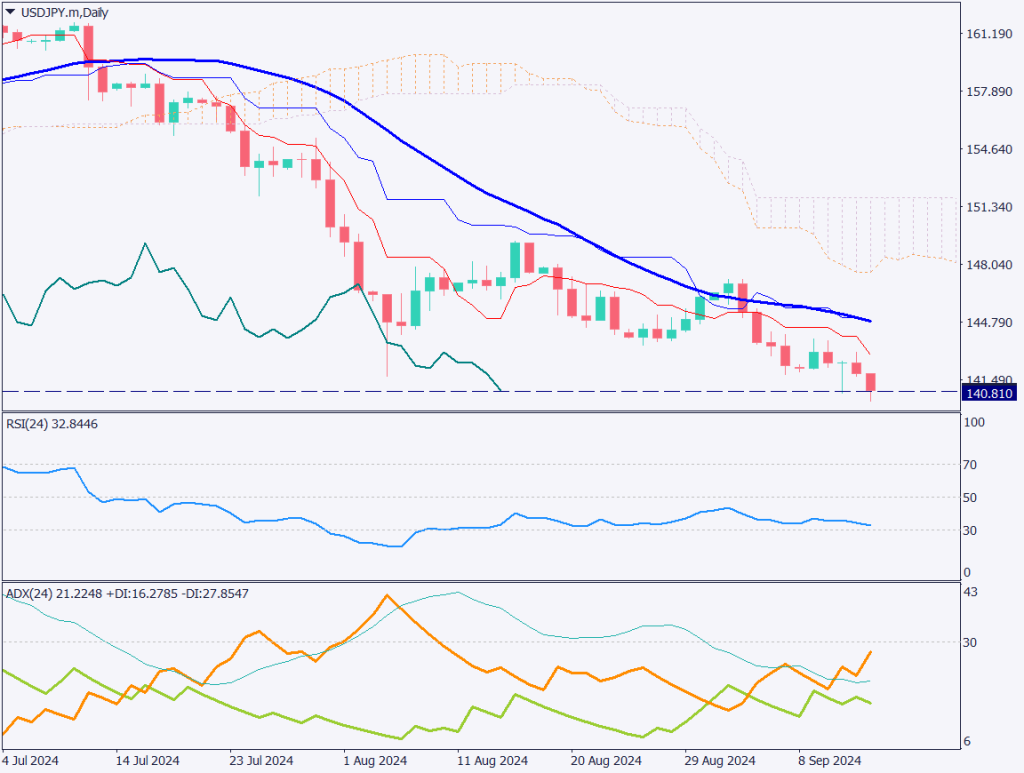
Task: Open the chart dropdown arrow beside USDJPY.m
Action: pyautogui.click(x=11, y=11)
